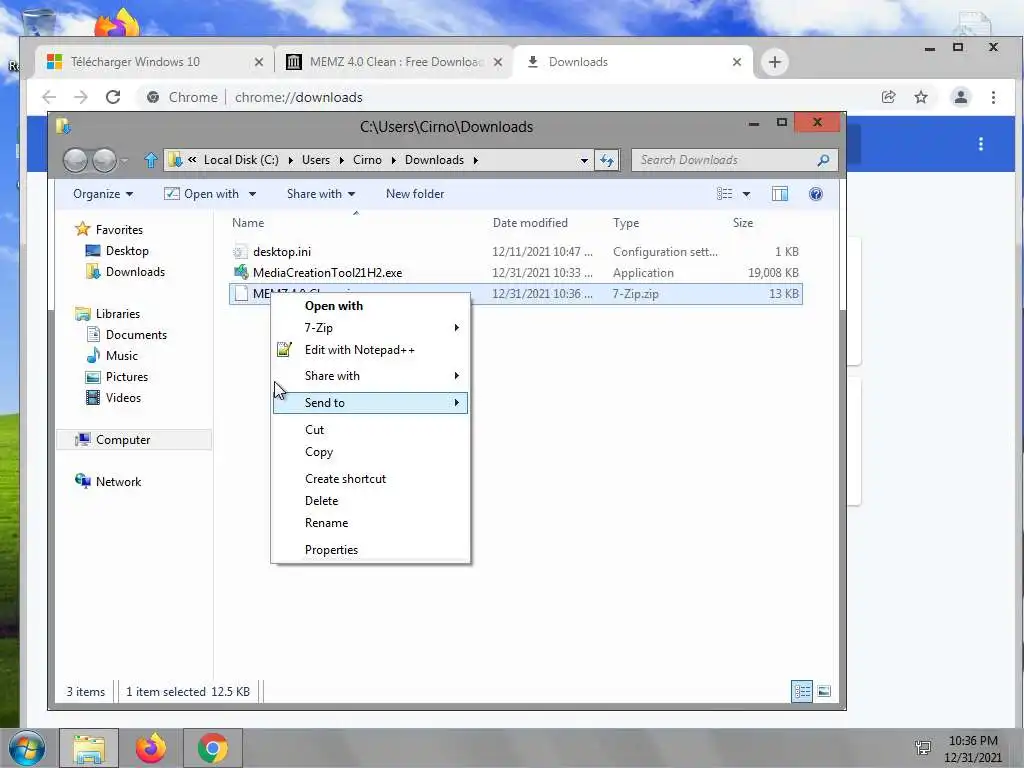This screenshot has width=1024, height=768.
Task: Click the Explorer Back navigation button
Action: pyautogui.click(x=75, y=160)
